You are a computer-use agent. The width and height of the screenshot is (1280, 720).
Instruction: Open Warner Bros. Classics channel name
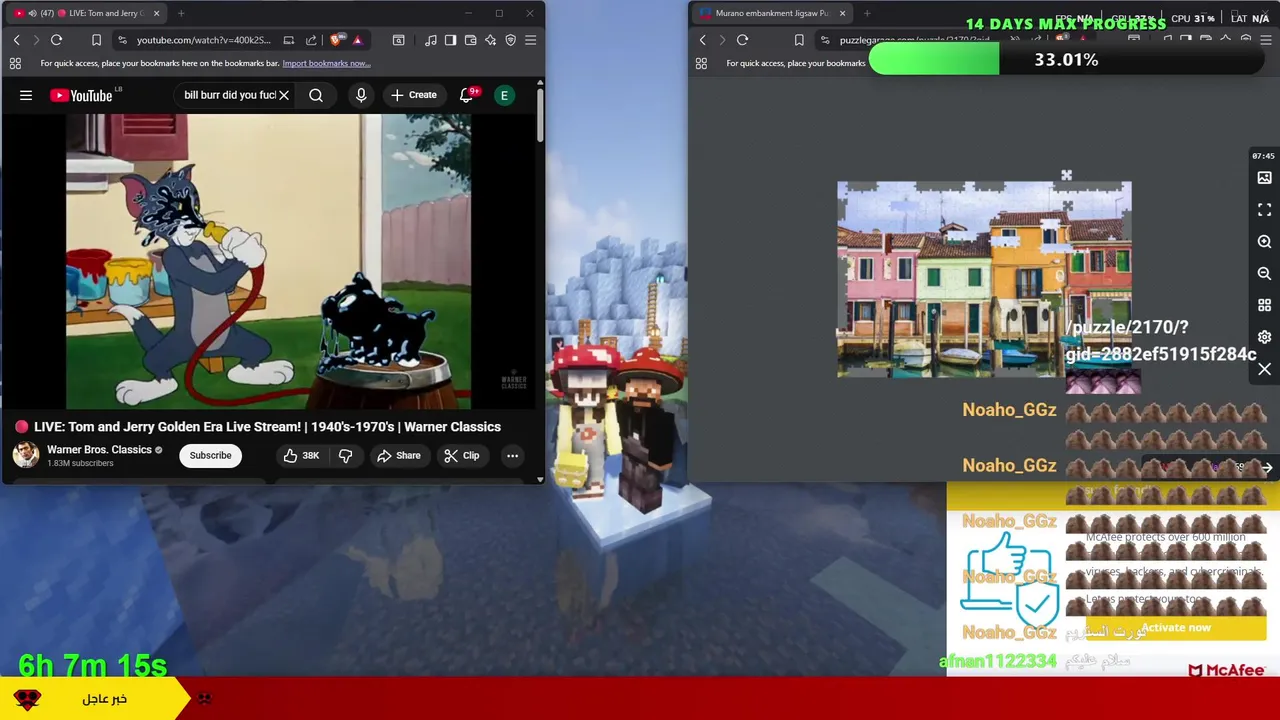(99, 450)
